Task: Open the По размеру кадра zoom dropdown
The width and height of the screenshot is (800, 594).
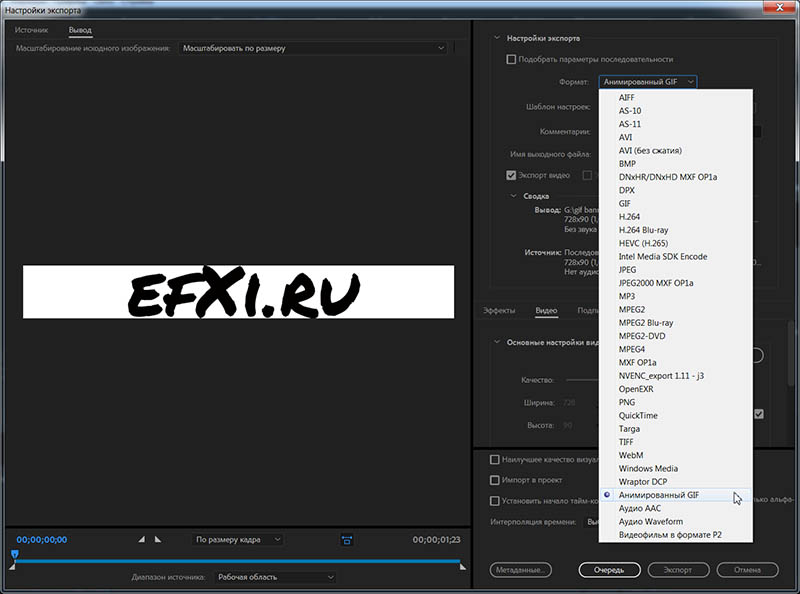Action: [x=238, y=539]
